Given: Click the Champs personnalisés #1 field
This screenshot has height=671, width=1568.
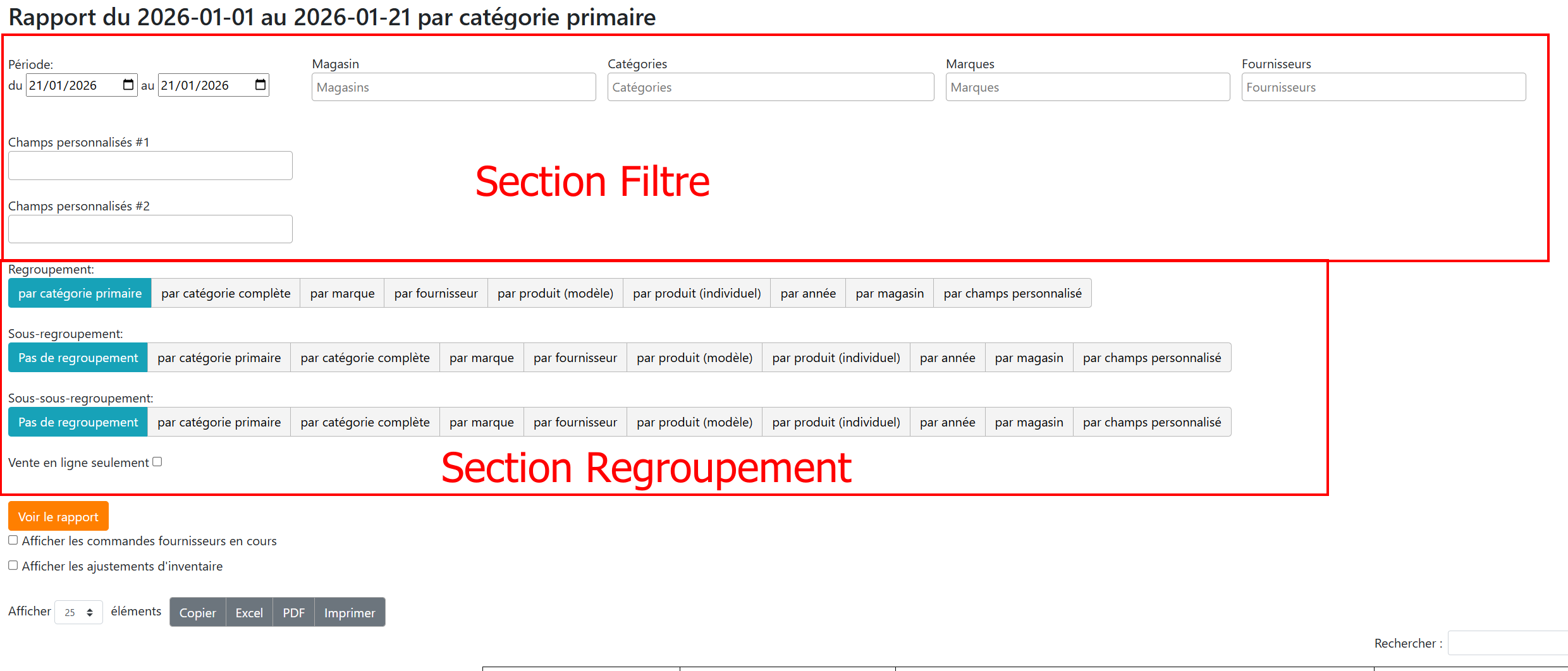Looking at the screenshot, I should click(x=150, y=166).
